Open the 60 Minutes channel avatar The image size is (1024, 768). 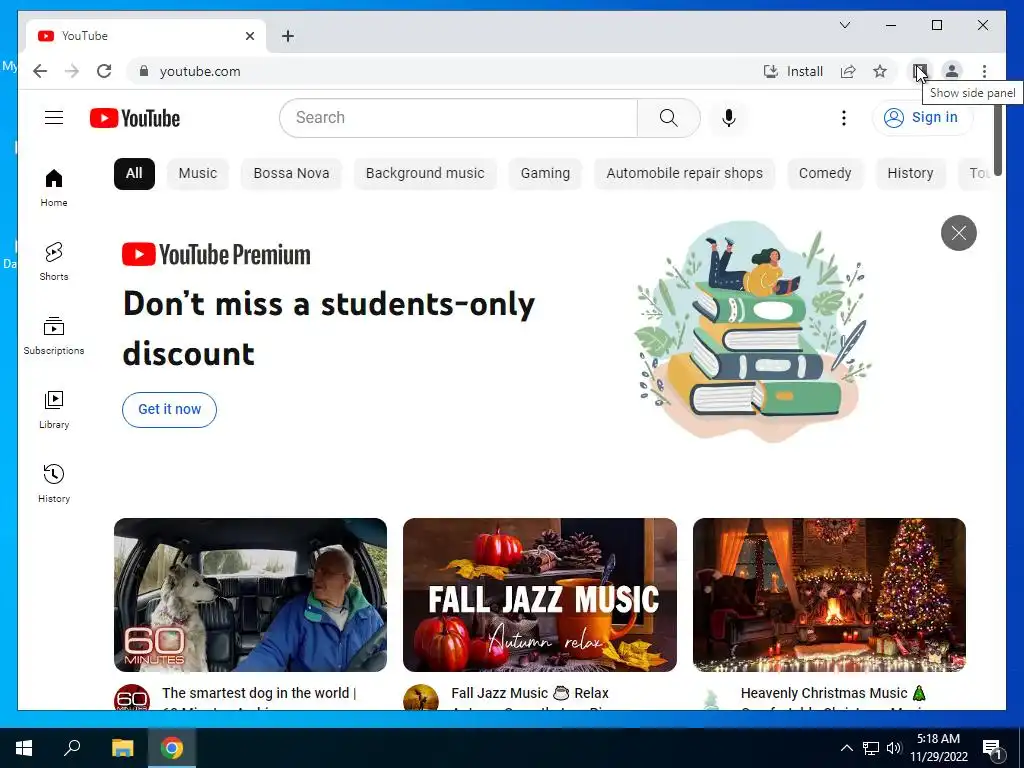pyautogui.click(x=132, y=697)
